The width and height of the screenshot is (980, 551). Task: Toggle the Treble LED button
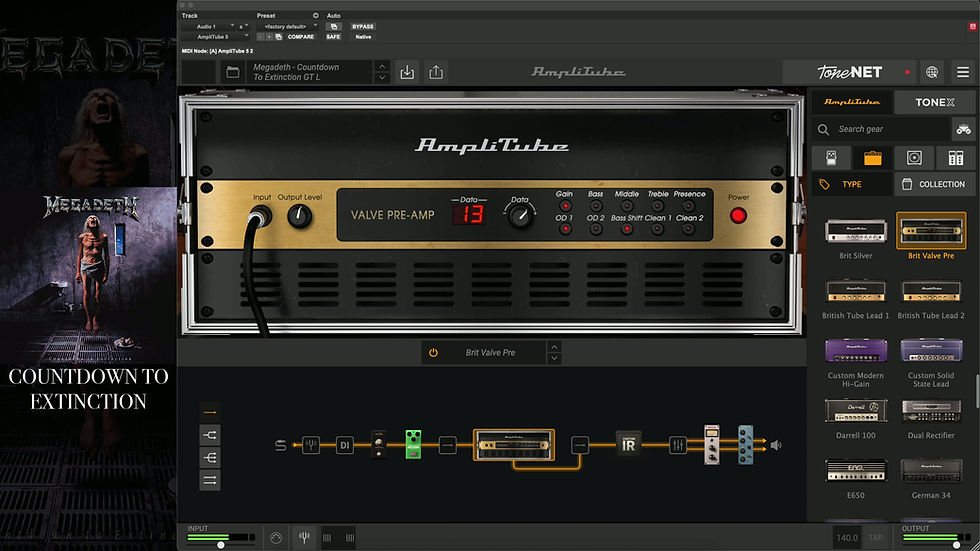click(658, 206)
